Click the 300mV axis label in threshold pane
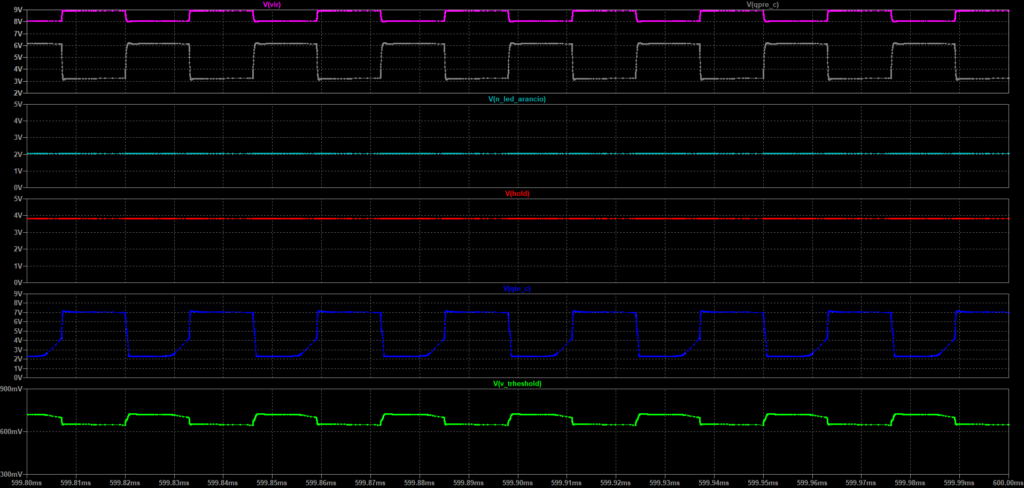This screenshot has height=488, width=1024. 12,474
